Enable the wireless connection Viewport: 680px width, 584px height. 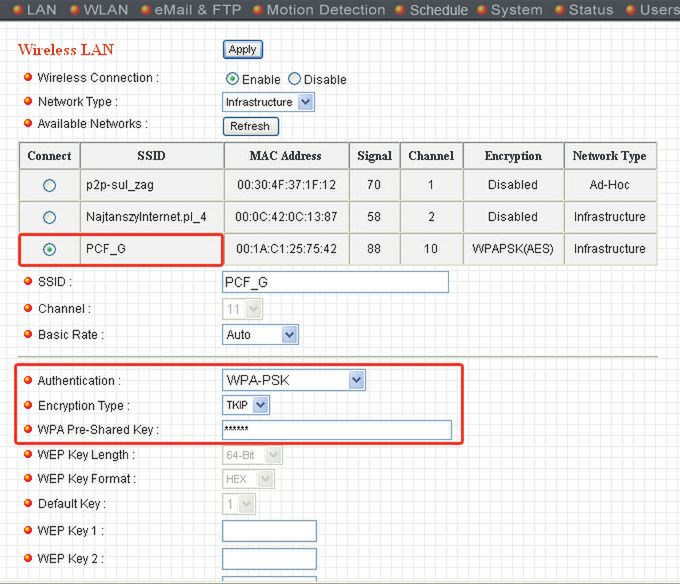232,79
